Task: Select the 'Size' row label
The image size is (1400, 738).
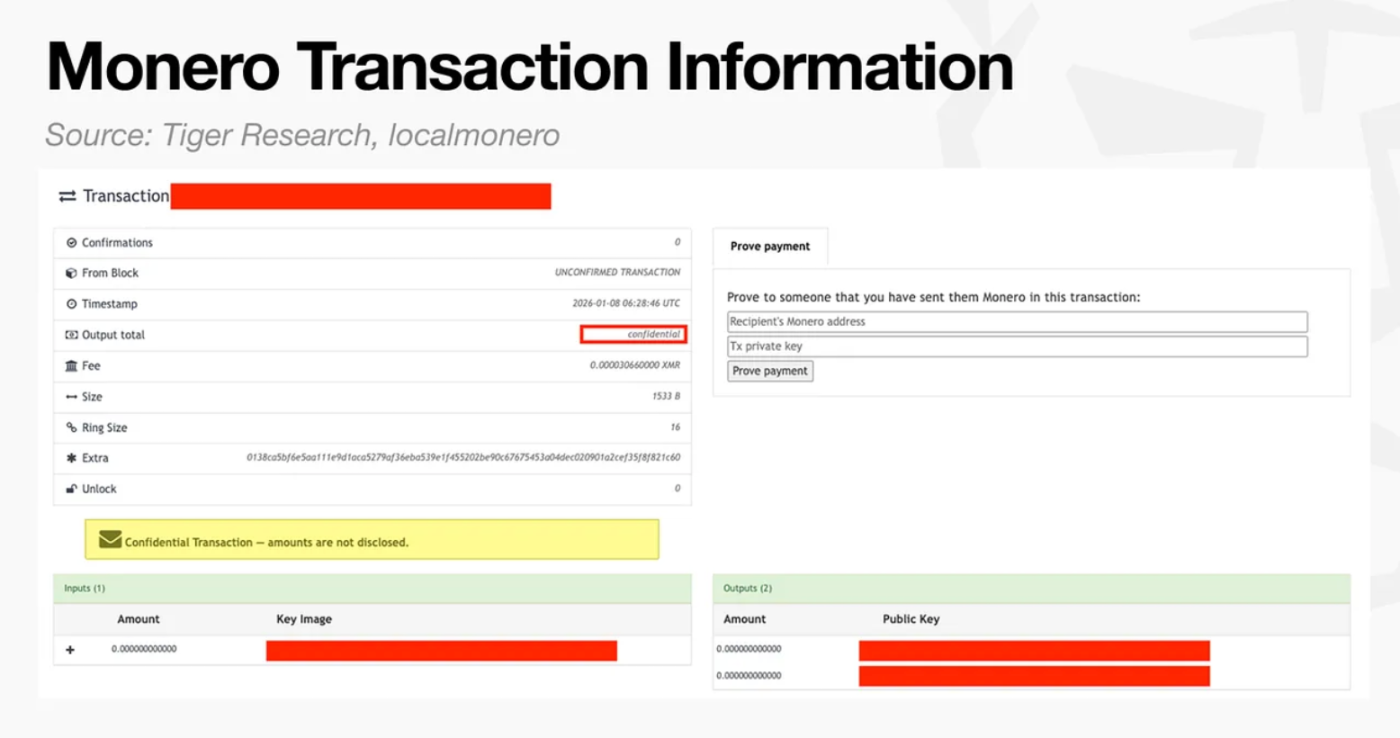Action: 92,397
